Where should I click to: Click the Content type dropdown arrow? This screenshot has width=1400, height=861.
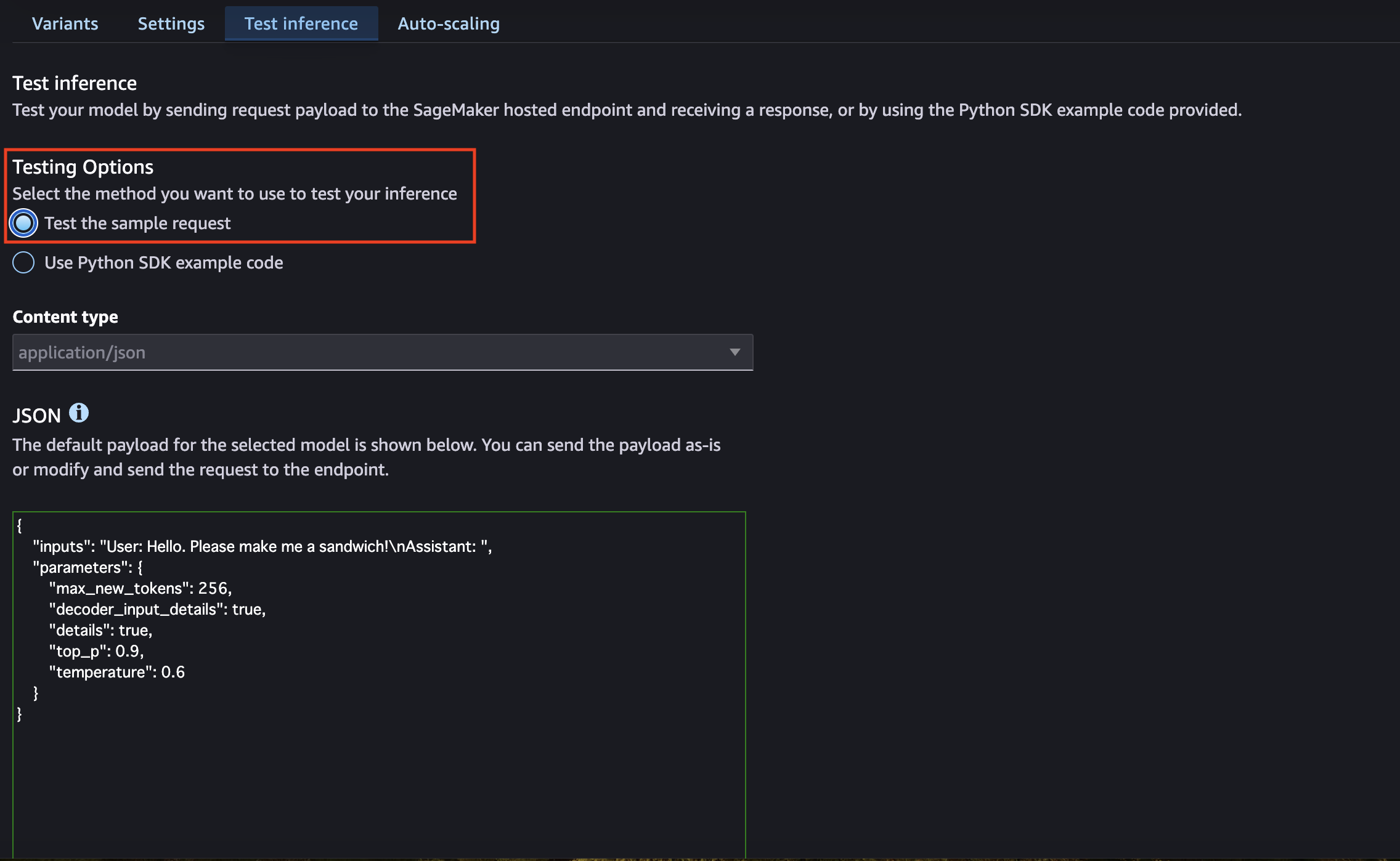[735, 352]
